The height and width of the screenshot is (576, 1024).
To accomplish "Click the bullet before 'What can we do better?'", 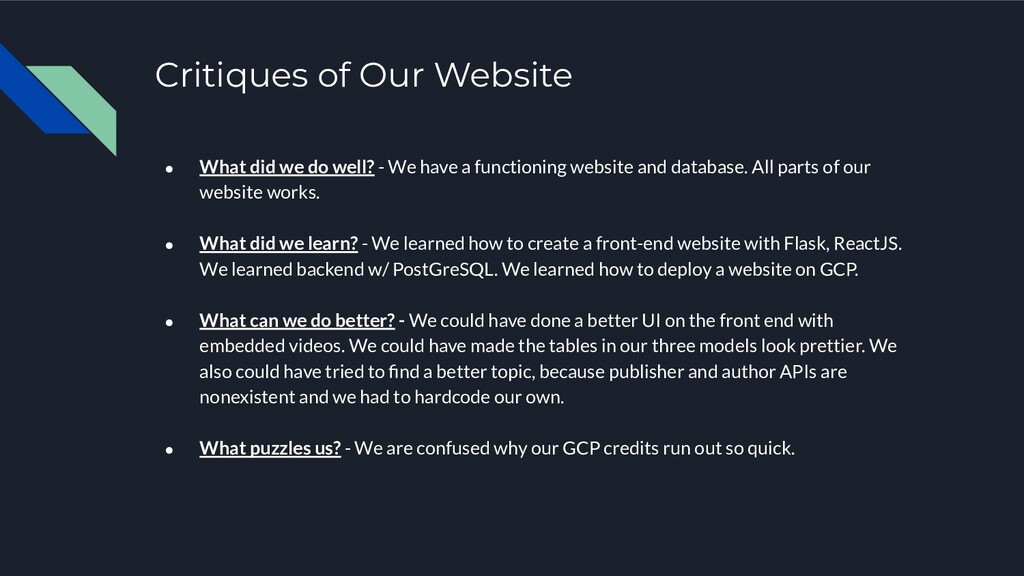I will coord(169,322).
